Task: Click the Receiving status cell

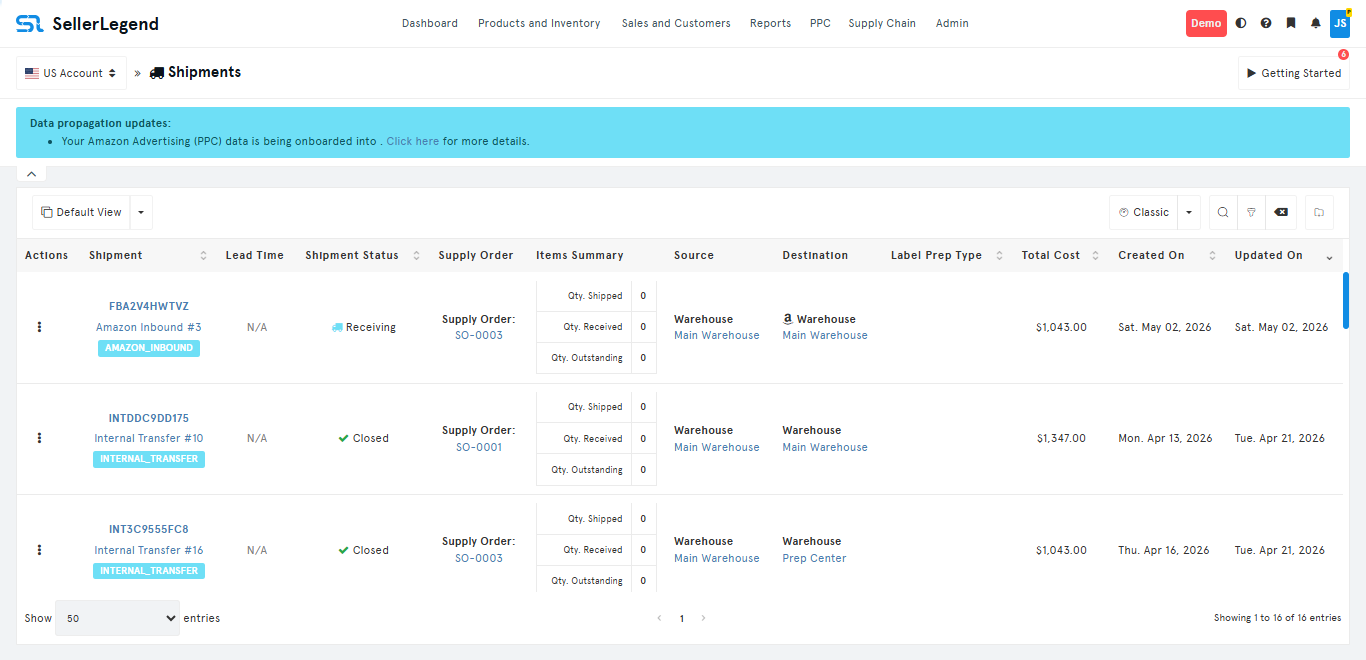Action: 364,327
